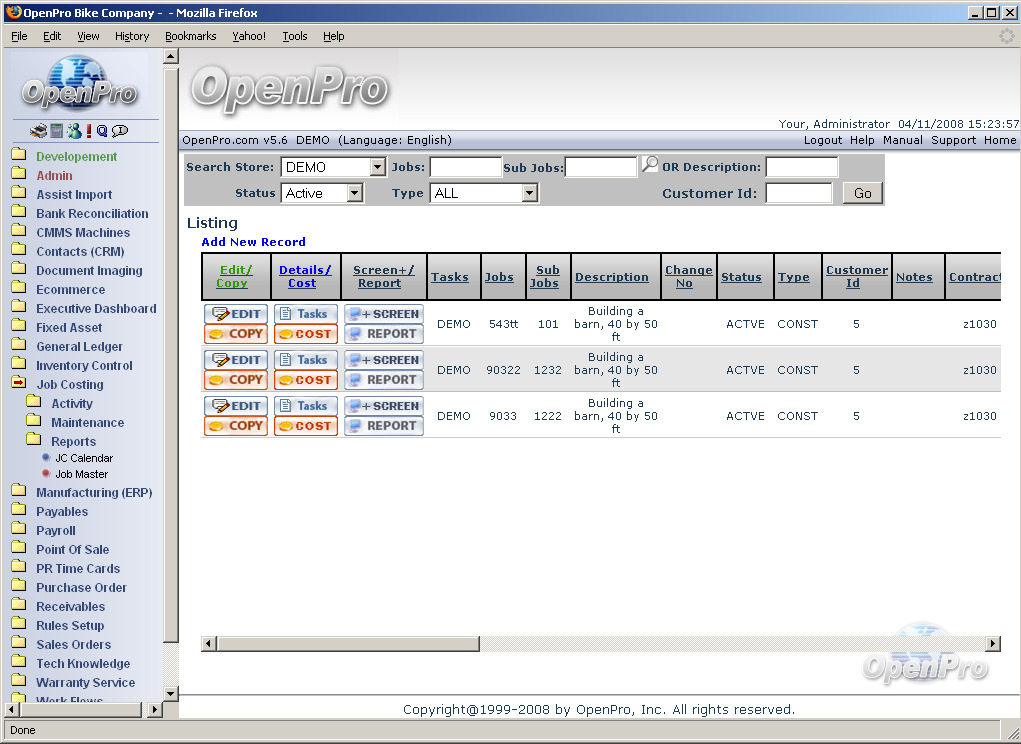The width and height of the screenshot is (1021, 744).
Task: Open the Tools menu in Firefox
Action: (x=294, y=36)
